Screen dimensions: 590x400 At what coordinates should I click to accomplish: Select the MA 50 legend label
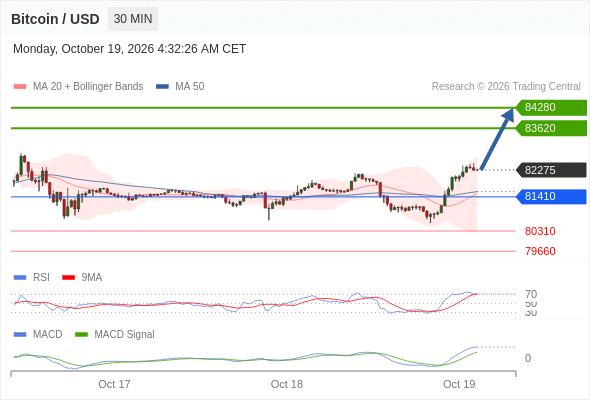(190, 87)
